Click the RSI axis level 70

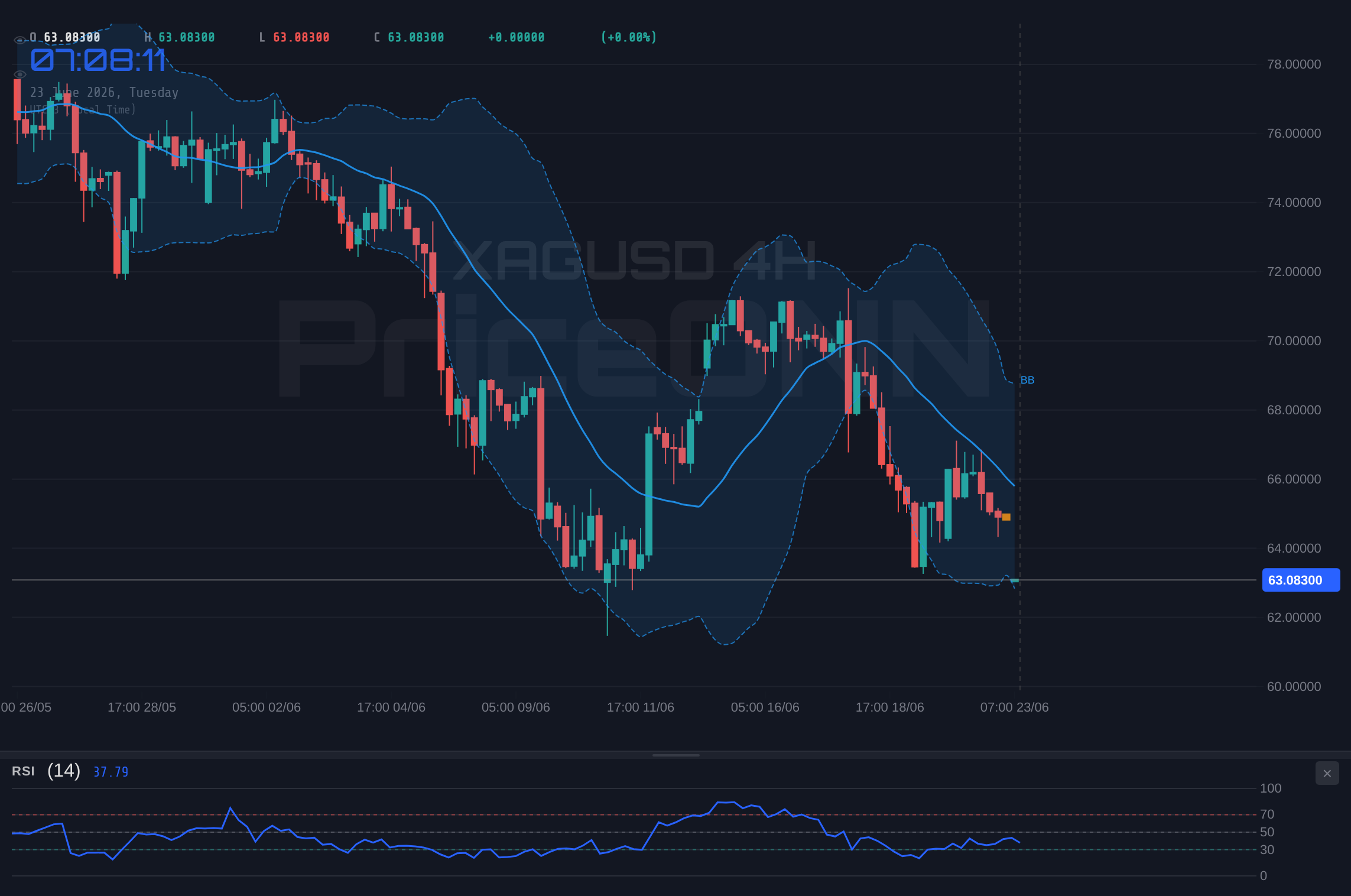coord(1267,814)
